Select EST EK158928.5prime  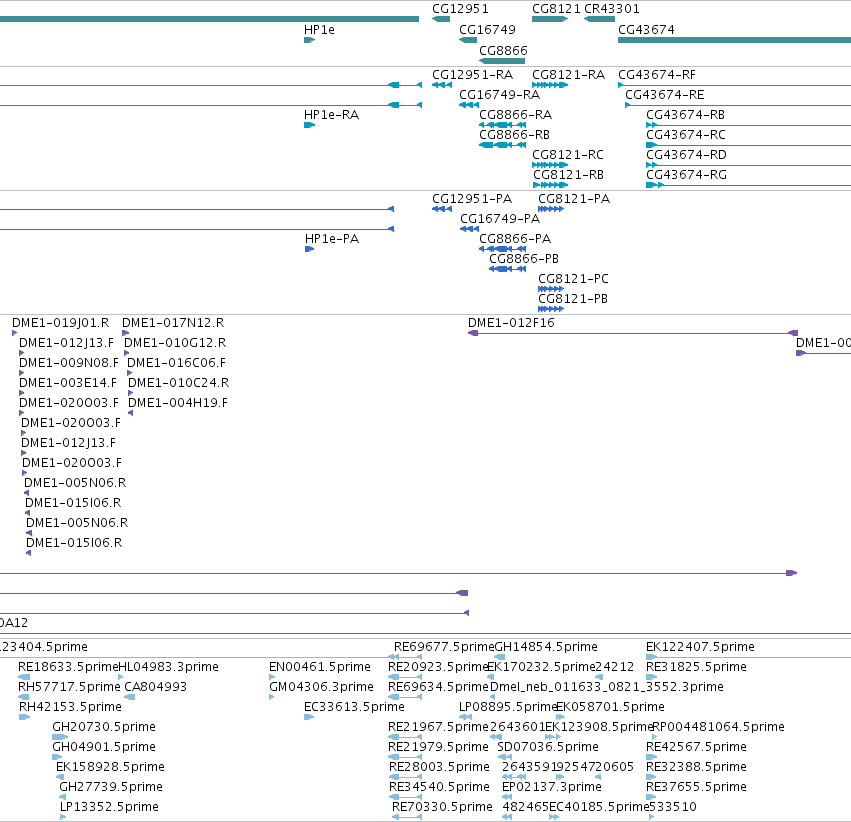coord(110,767)
